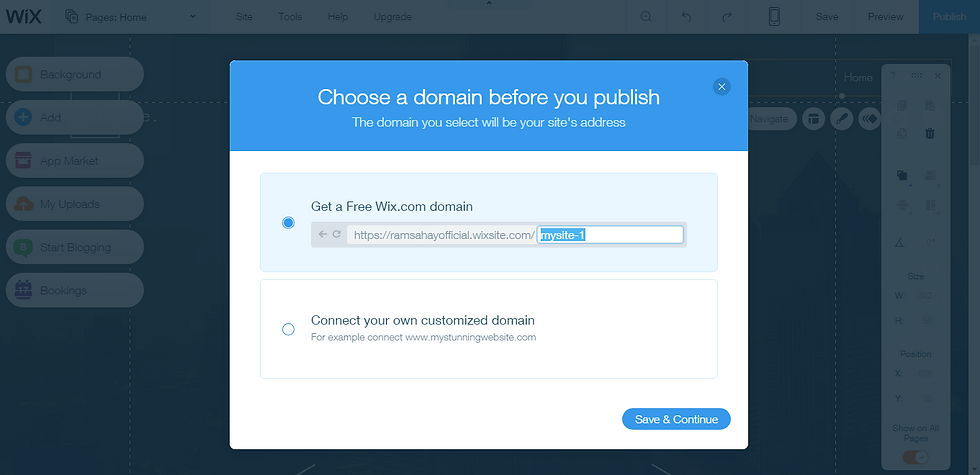Click the Wix logo

pyautogui.click(x=24, y=17)
